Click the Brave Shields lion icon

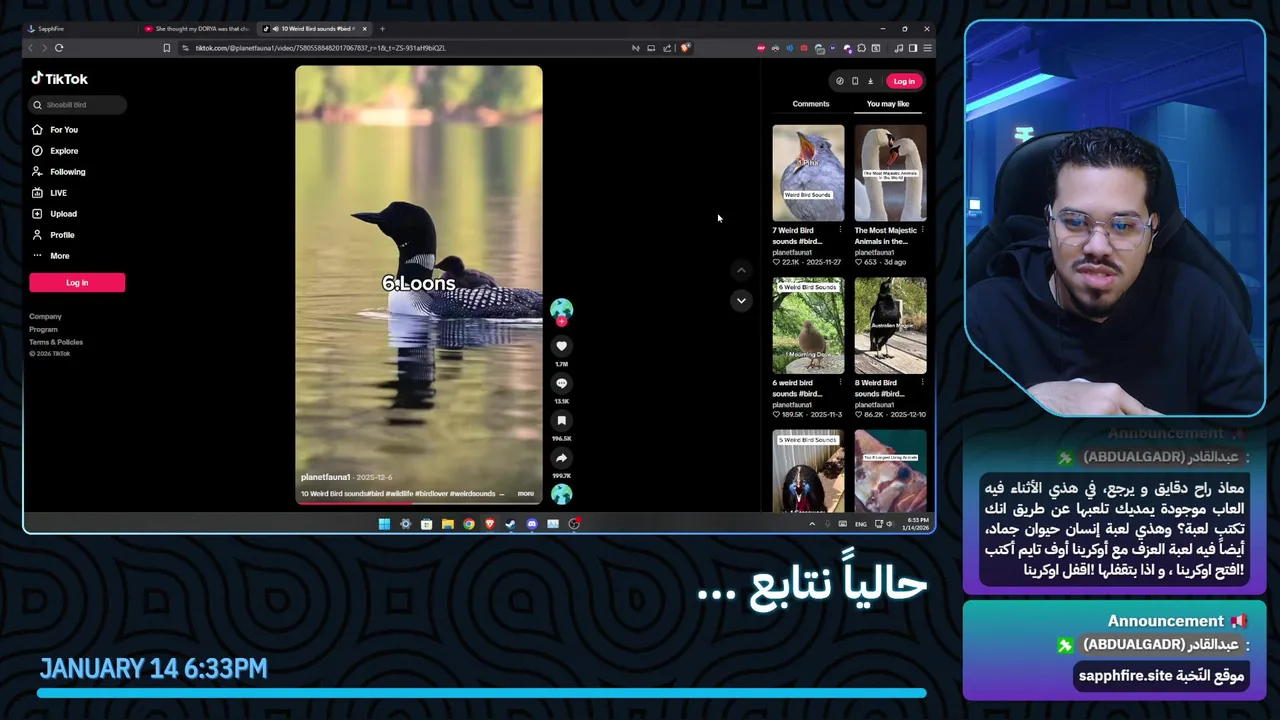coord(685,48)
